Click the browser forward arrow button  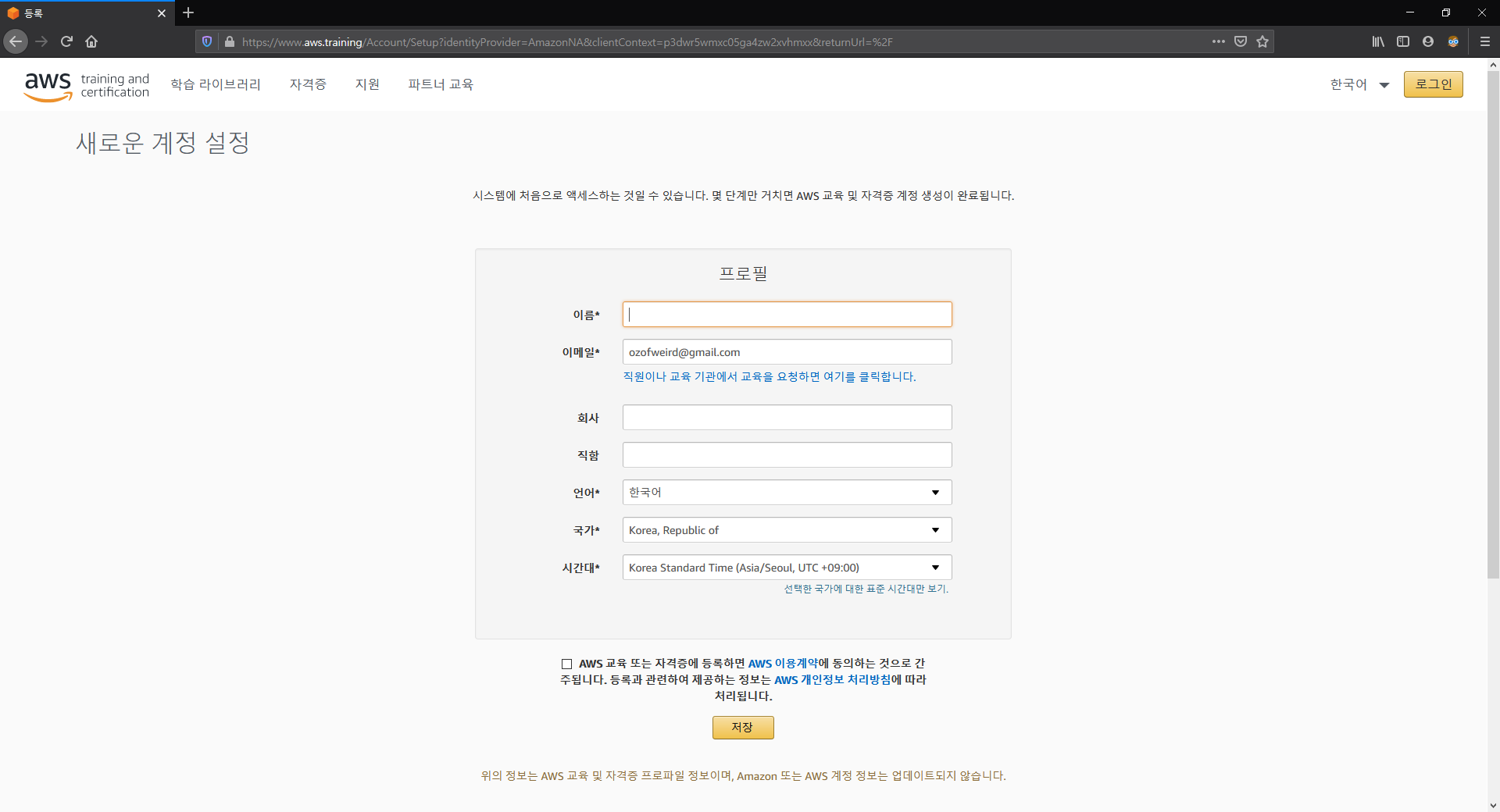pyautogui.click(x=41, y=41)
